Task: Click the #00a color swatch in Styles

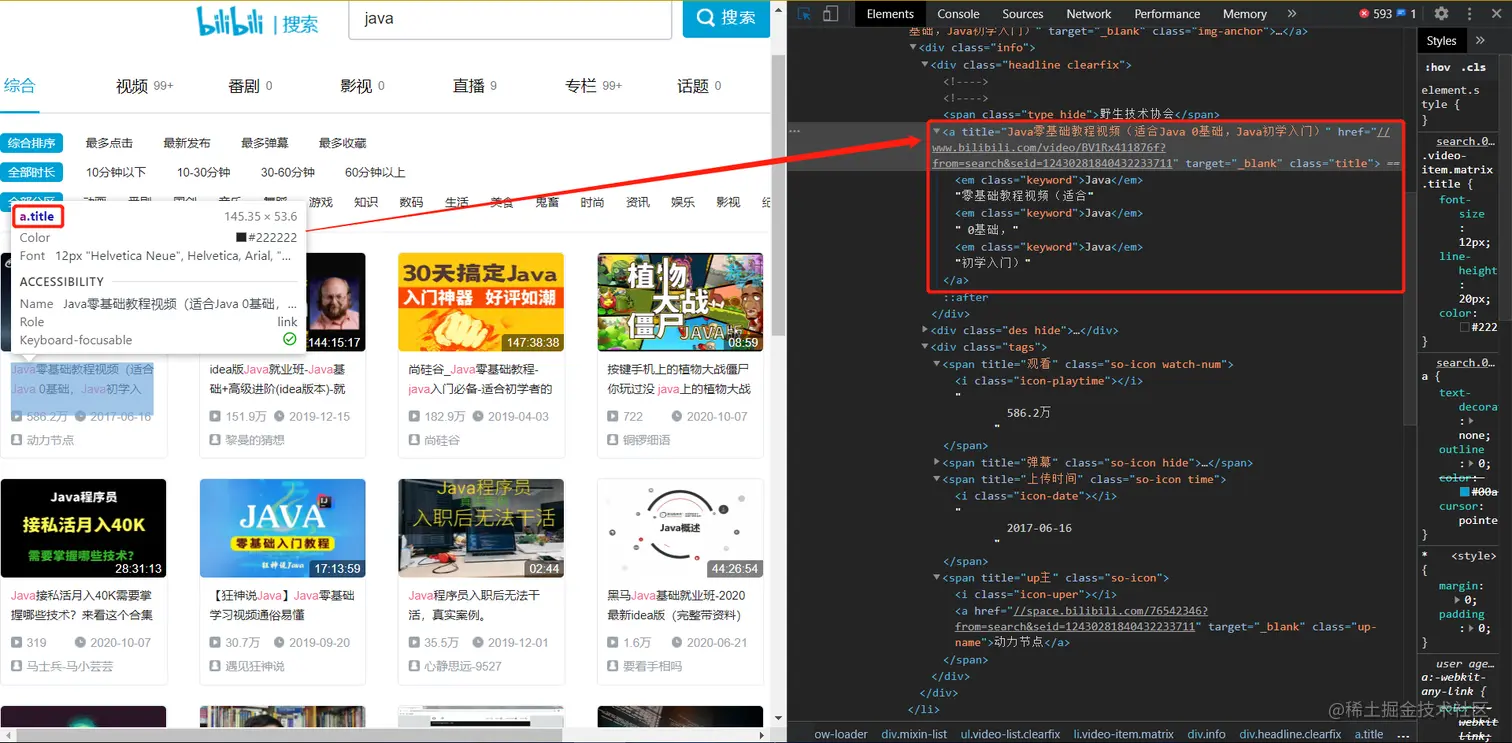Action: click(1465, 492)
